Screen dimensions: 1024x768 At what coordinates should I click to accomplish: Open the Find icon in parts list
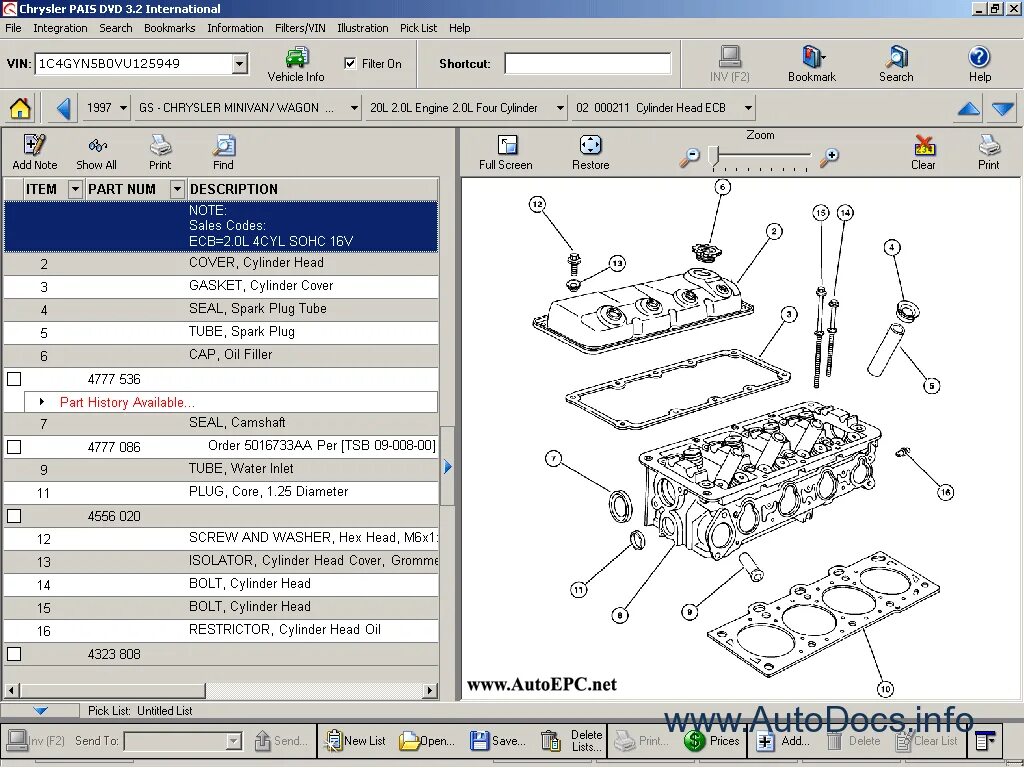[x=223, y=152]
